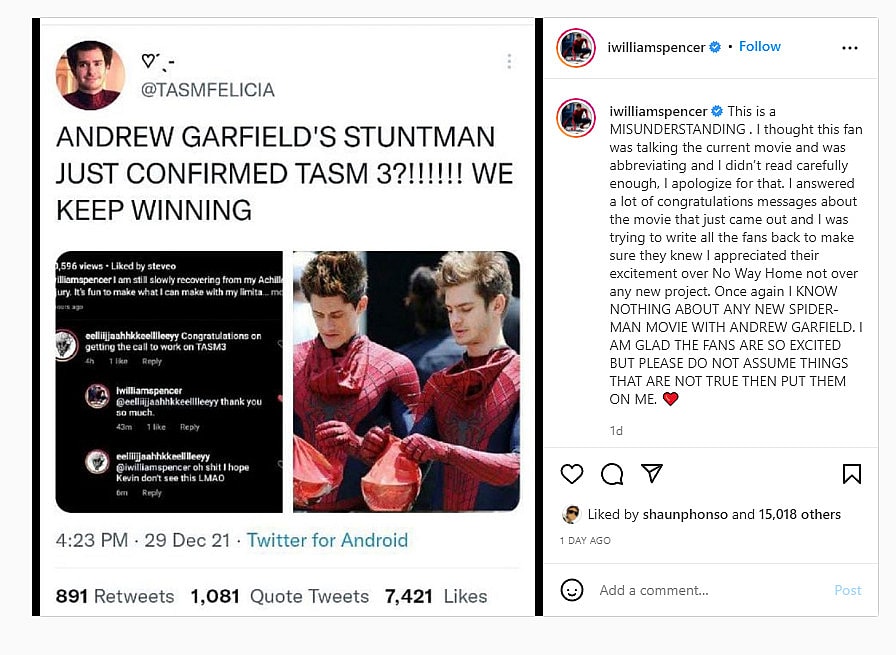896x655 pixels.
Task: Click the Twitter for Android link
Action: [327, 540]
